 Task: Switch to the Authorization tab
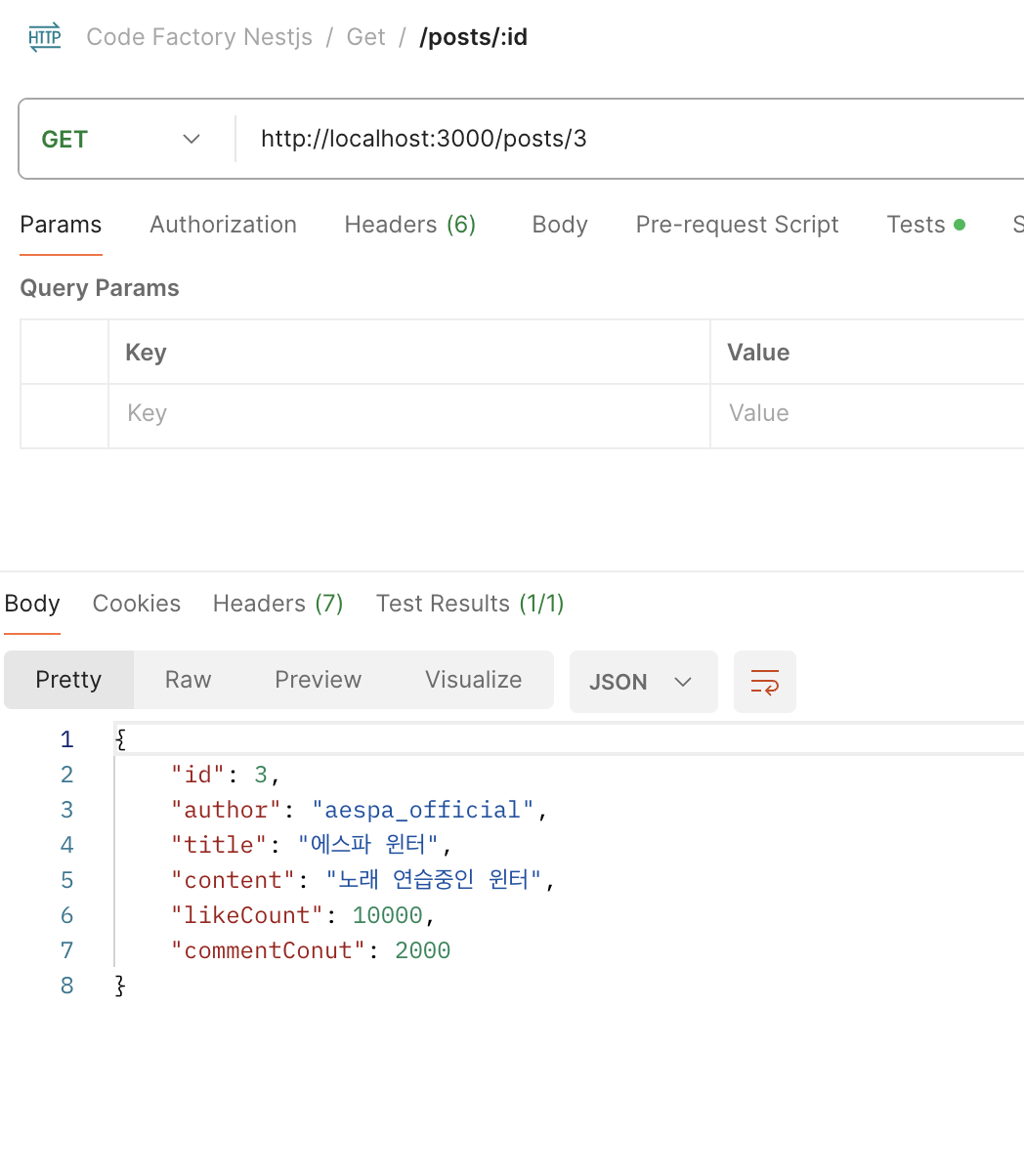click(223, 225)
